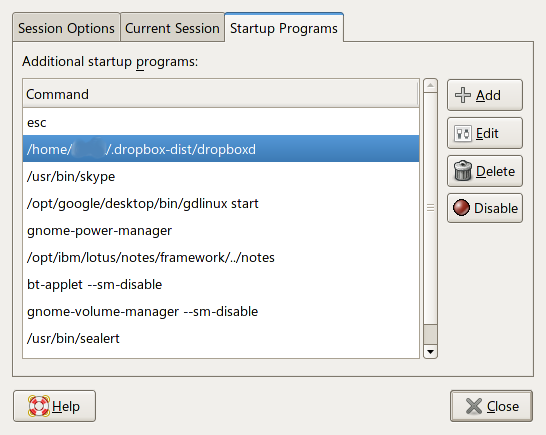
Task: Click scrollbar up arrow
Action: [x=430, y=86]
